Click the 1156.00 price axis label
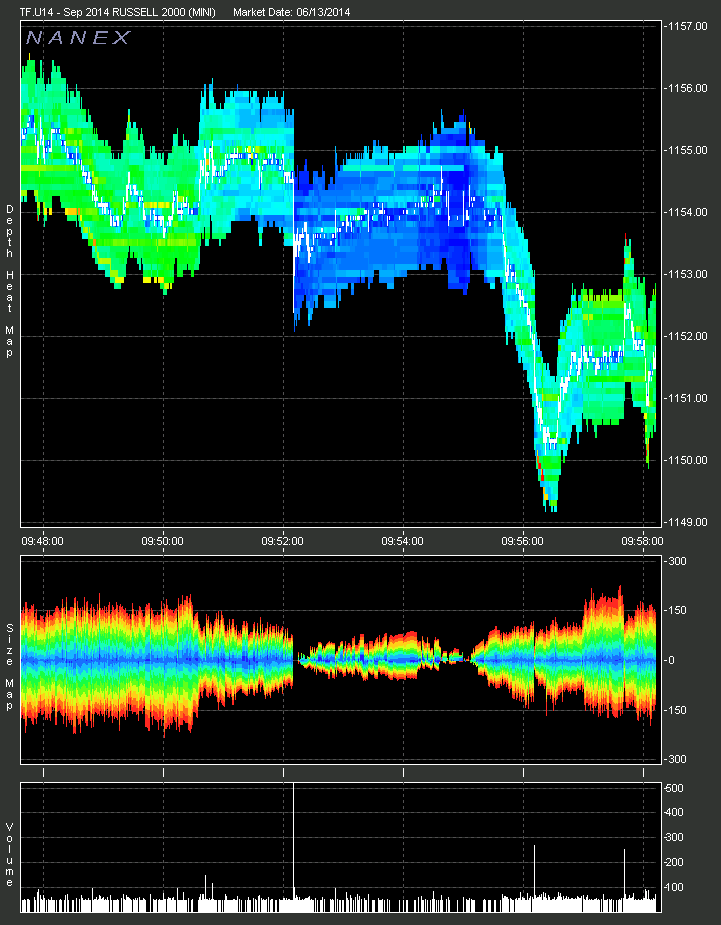The width and height of the screenshot is (721, 925). pos(687,88)
